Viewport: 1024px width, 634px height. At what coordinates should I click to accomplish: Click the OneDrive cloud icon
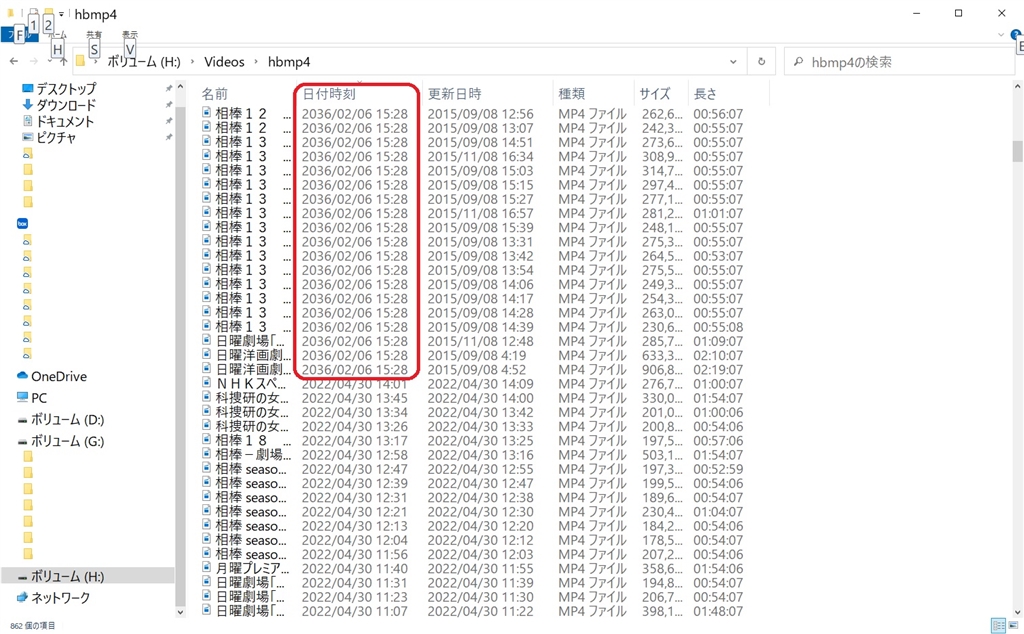pos(22,376)
